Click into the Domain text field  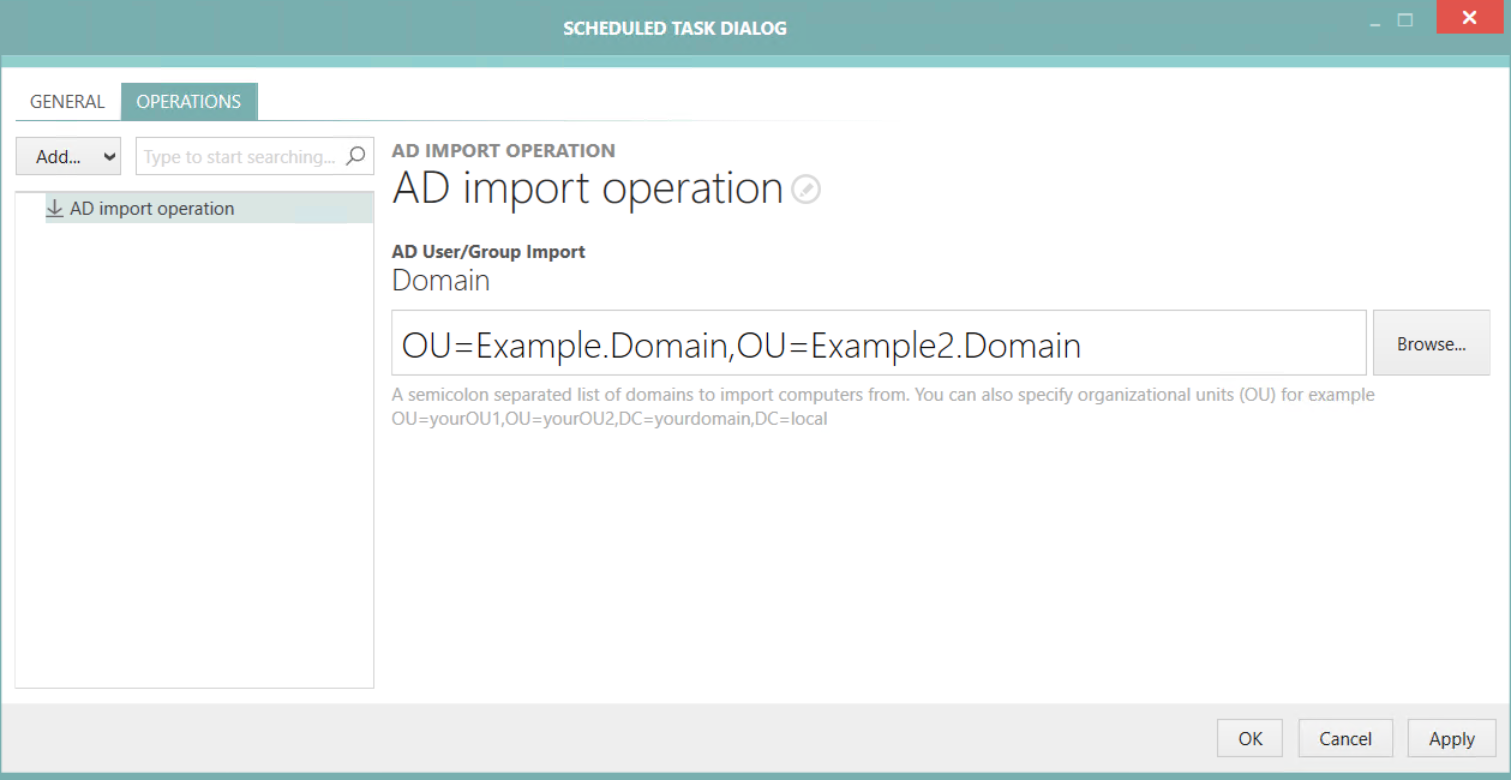(878, 345)
